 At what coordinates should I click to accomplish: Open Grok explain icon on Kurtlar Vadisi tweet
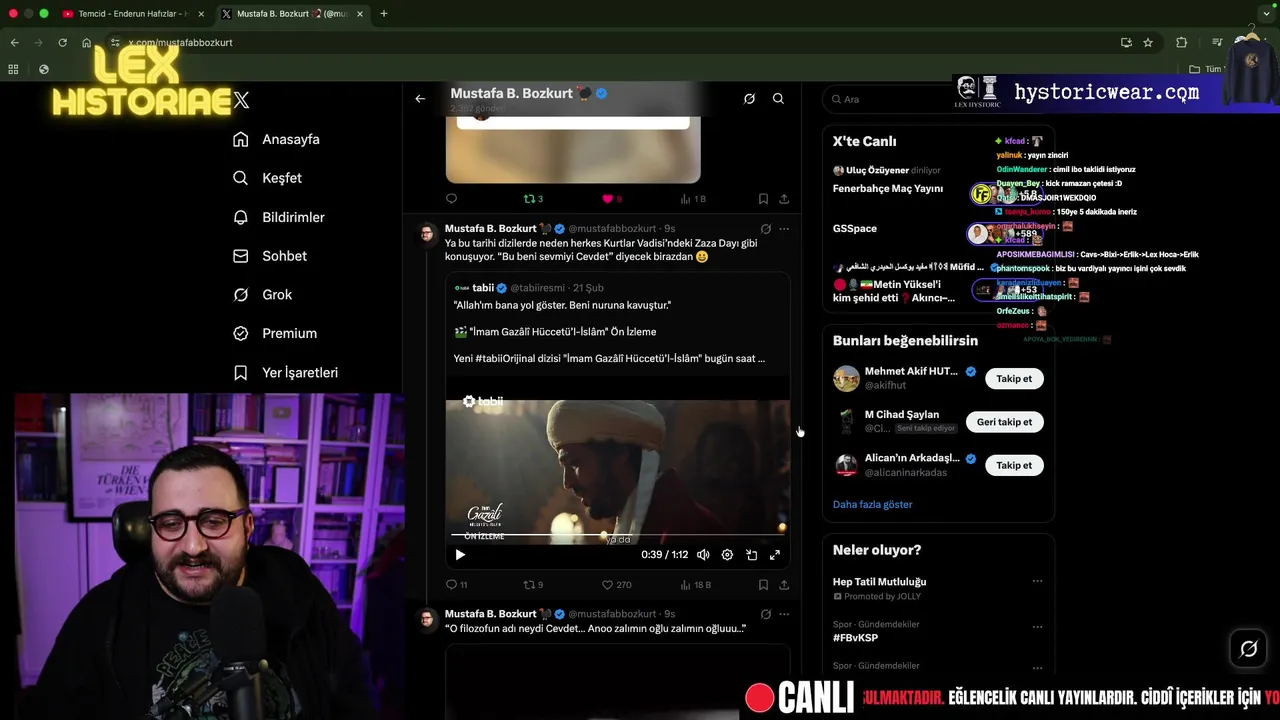point(765,229)
